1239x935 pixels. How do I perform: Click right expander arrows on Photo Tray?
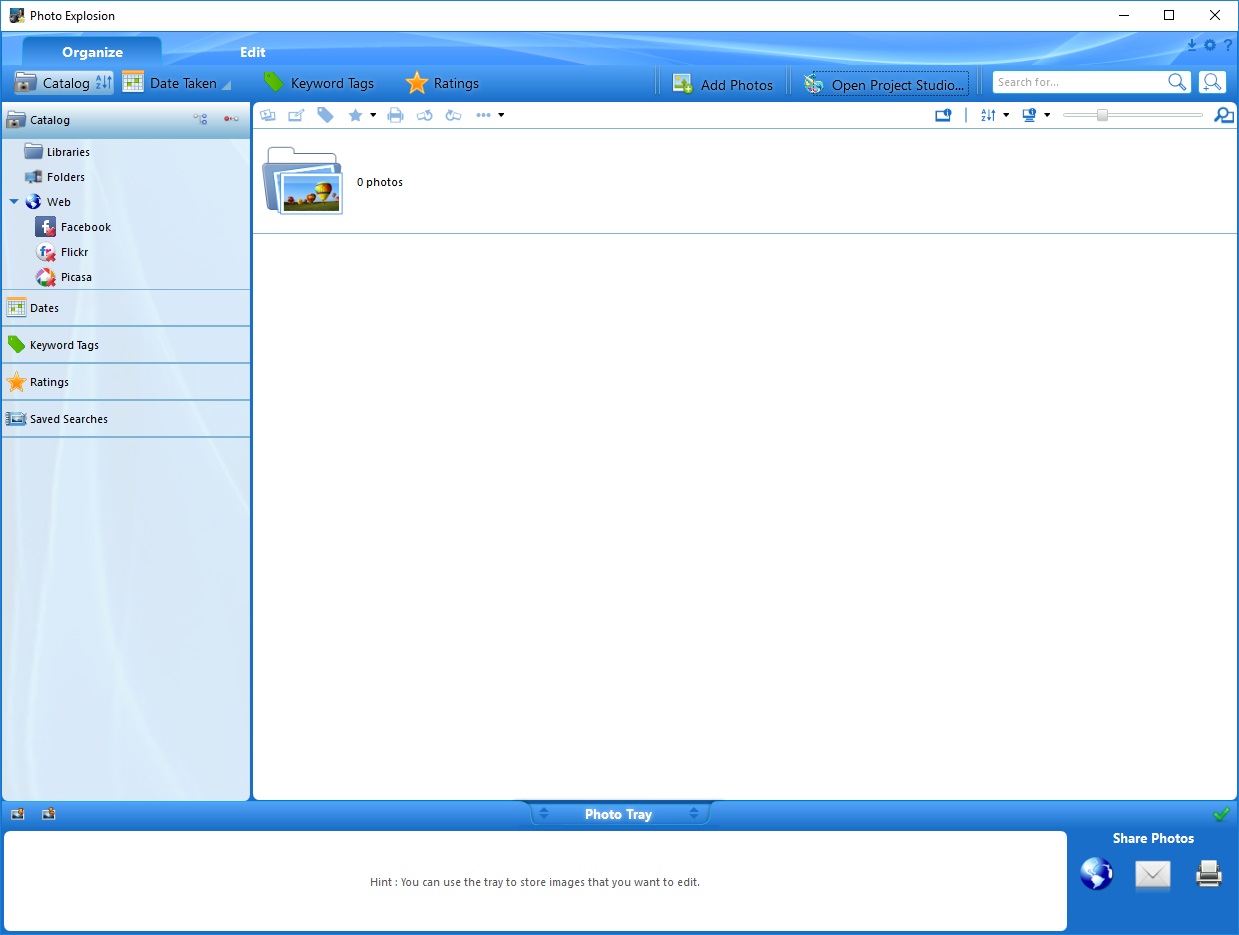coord(694,814)
